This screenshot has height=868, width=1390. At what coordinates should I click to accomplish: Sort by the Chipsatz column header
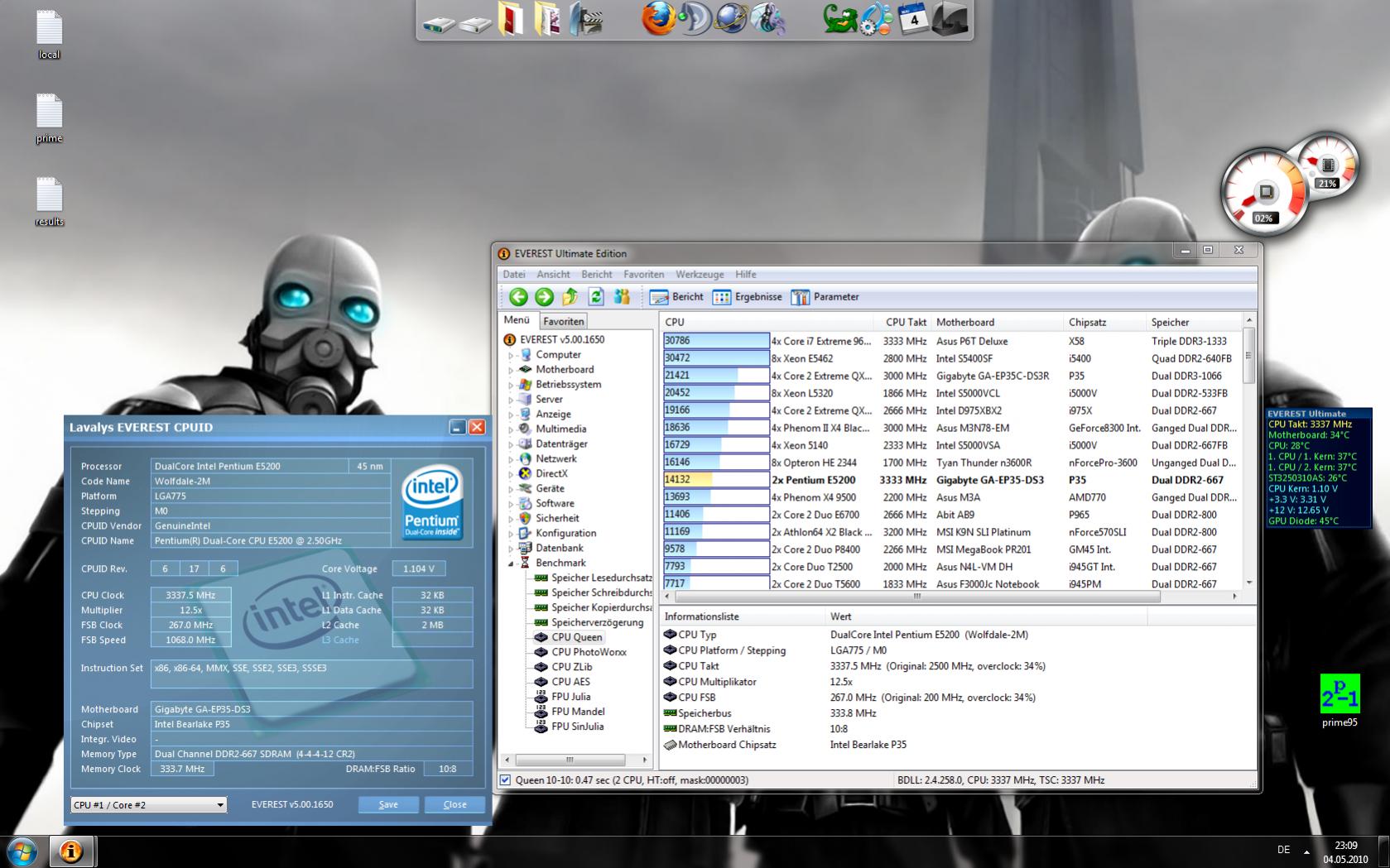tap(1105, 322)
